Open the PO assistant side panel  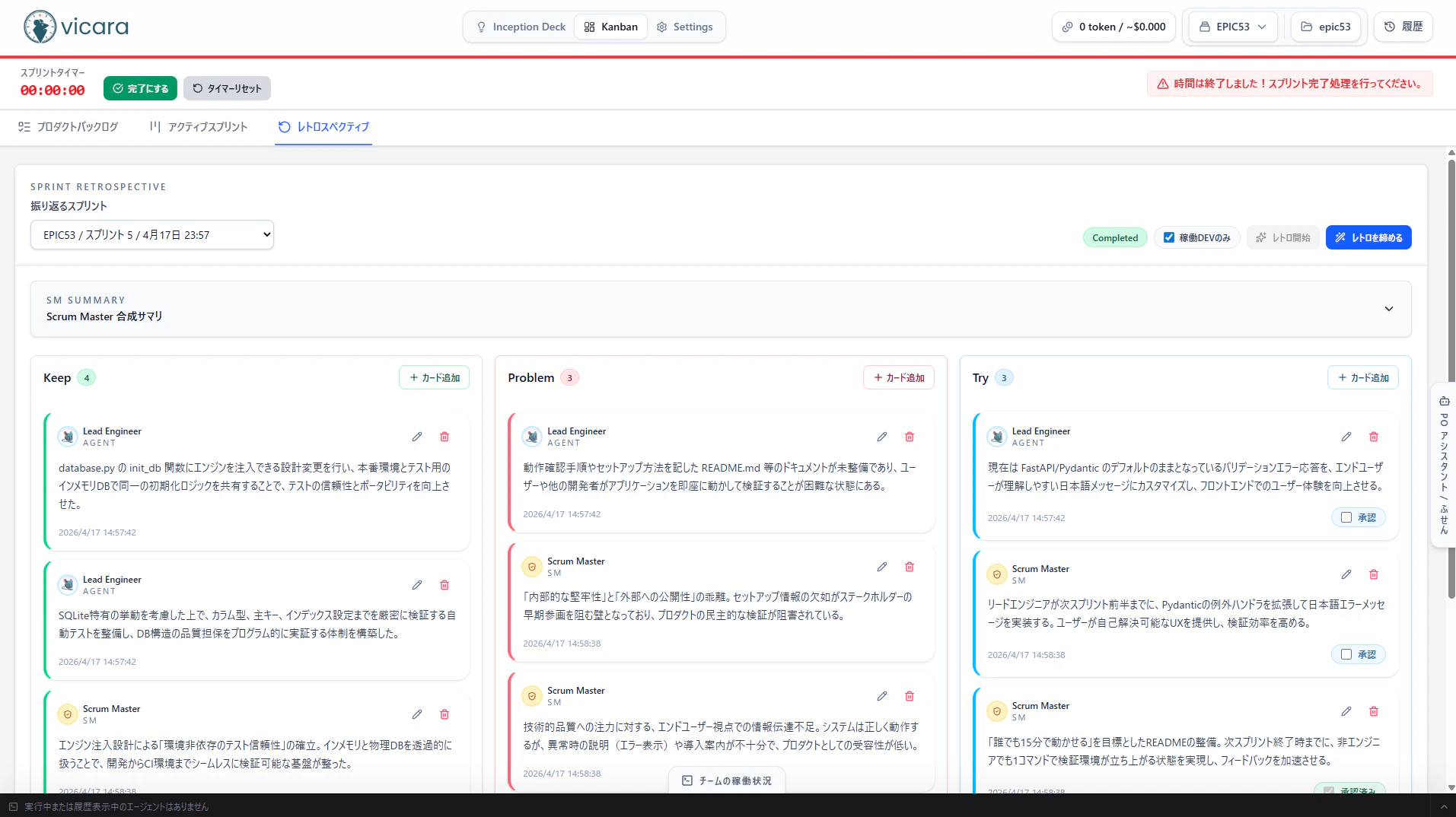click(1444, 464)
